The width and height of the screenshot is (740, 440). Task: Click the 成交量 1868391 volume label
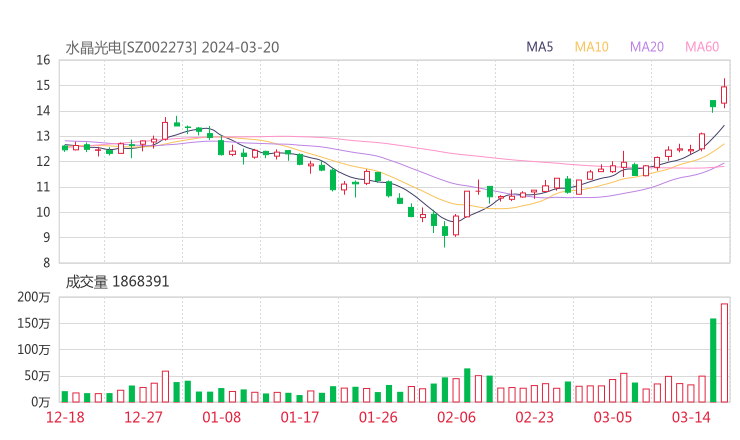point(117,282)
